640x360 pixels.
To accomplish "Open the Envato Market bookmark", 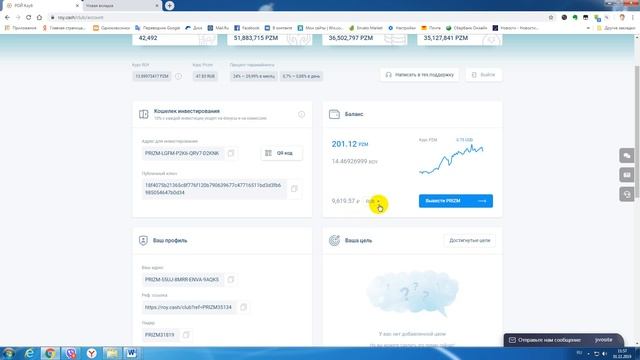I will 366,28.
